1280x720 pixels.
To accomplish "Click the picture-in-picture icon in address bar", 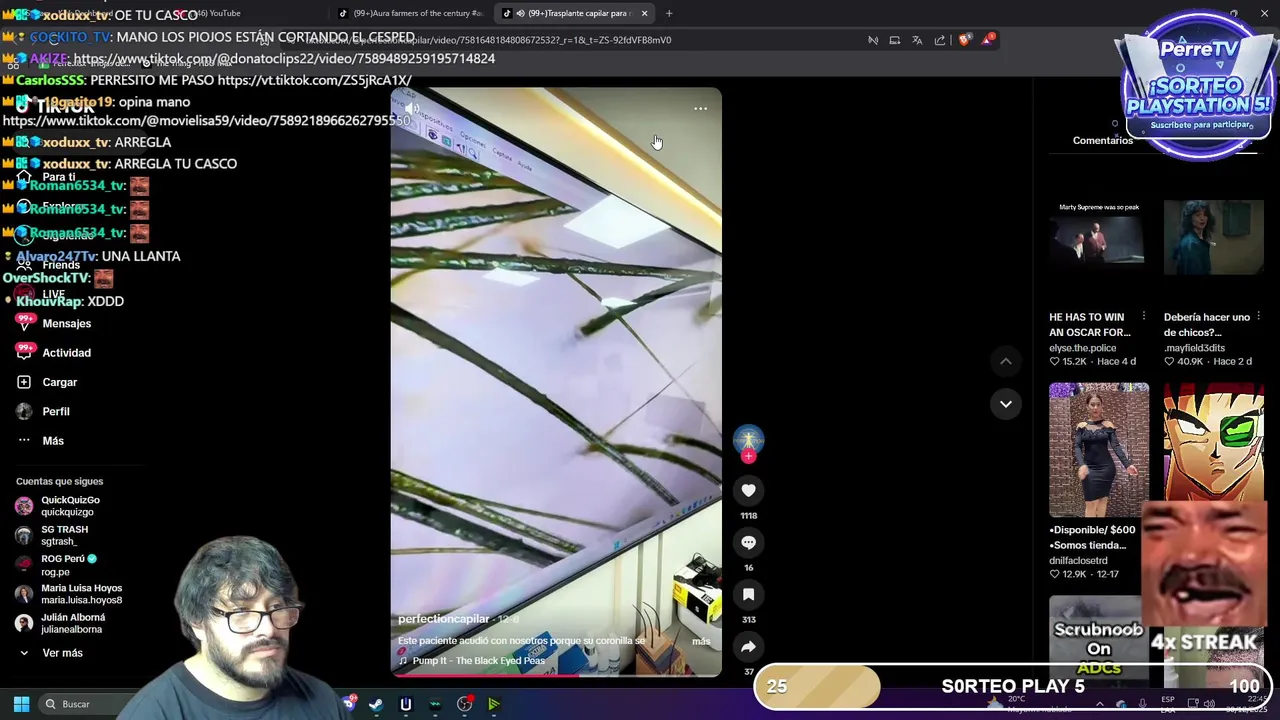I will (895, 40).
